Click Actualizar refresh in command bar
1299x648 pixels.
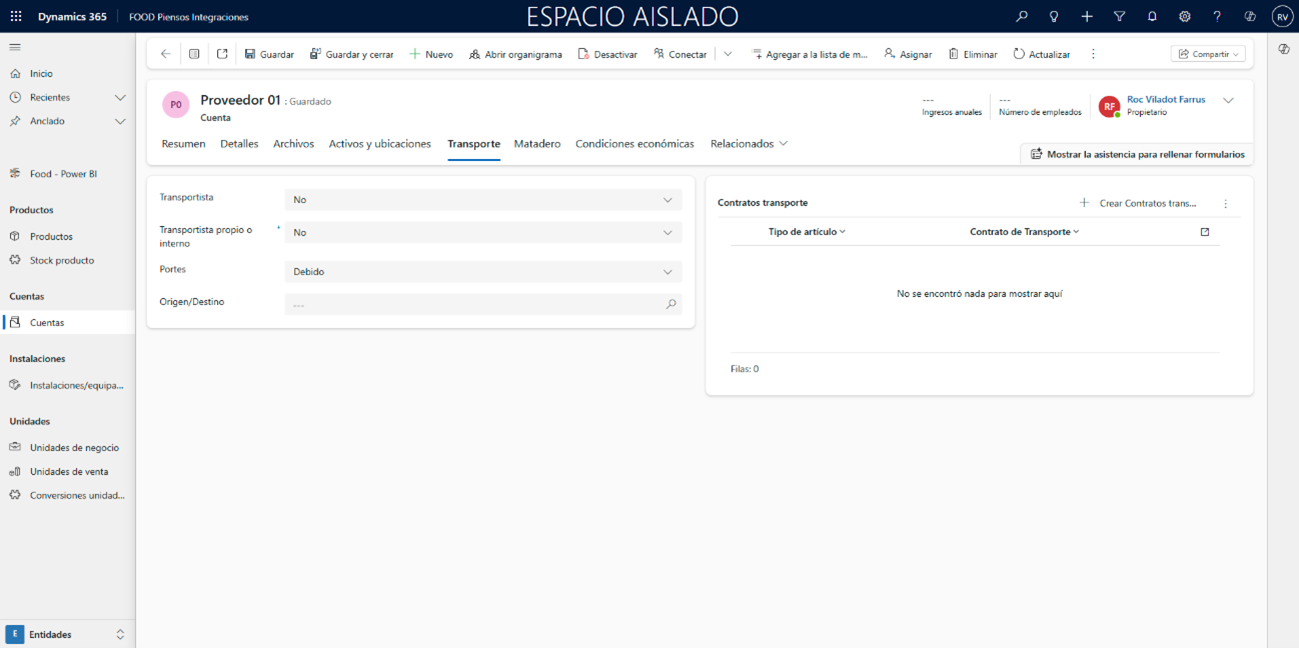[x=1041, y=54]
